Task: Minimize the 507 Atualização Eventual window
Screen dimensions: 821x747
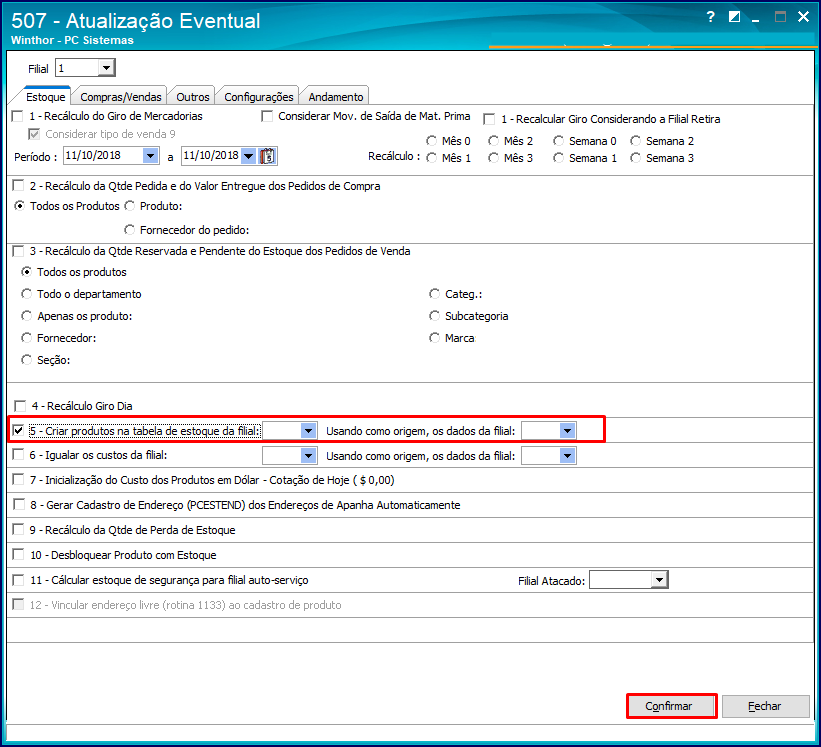Action: pos(756,19)
